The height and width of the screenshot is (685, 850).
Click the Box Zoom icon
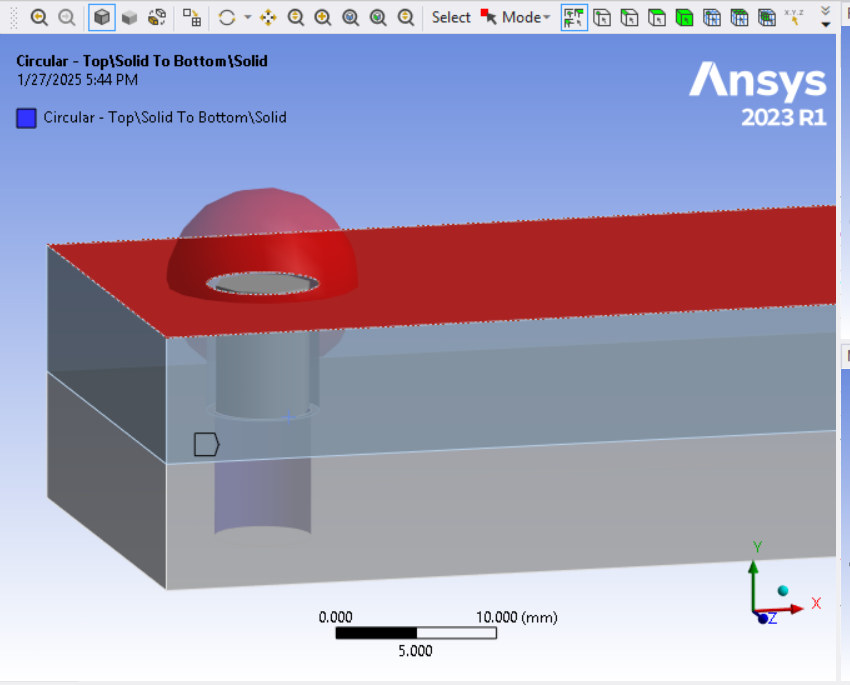[323, 17]
